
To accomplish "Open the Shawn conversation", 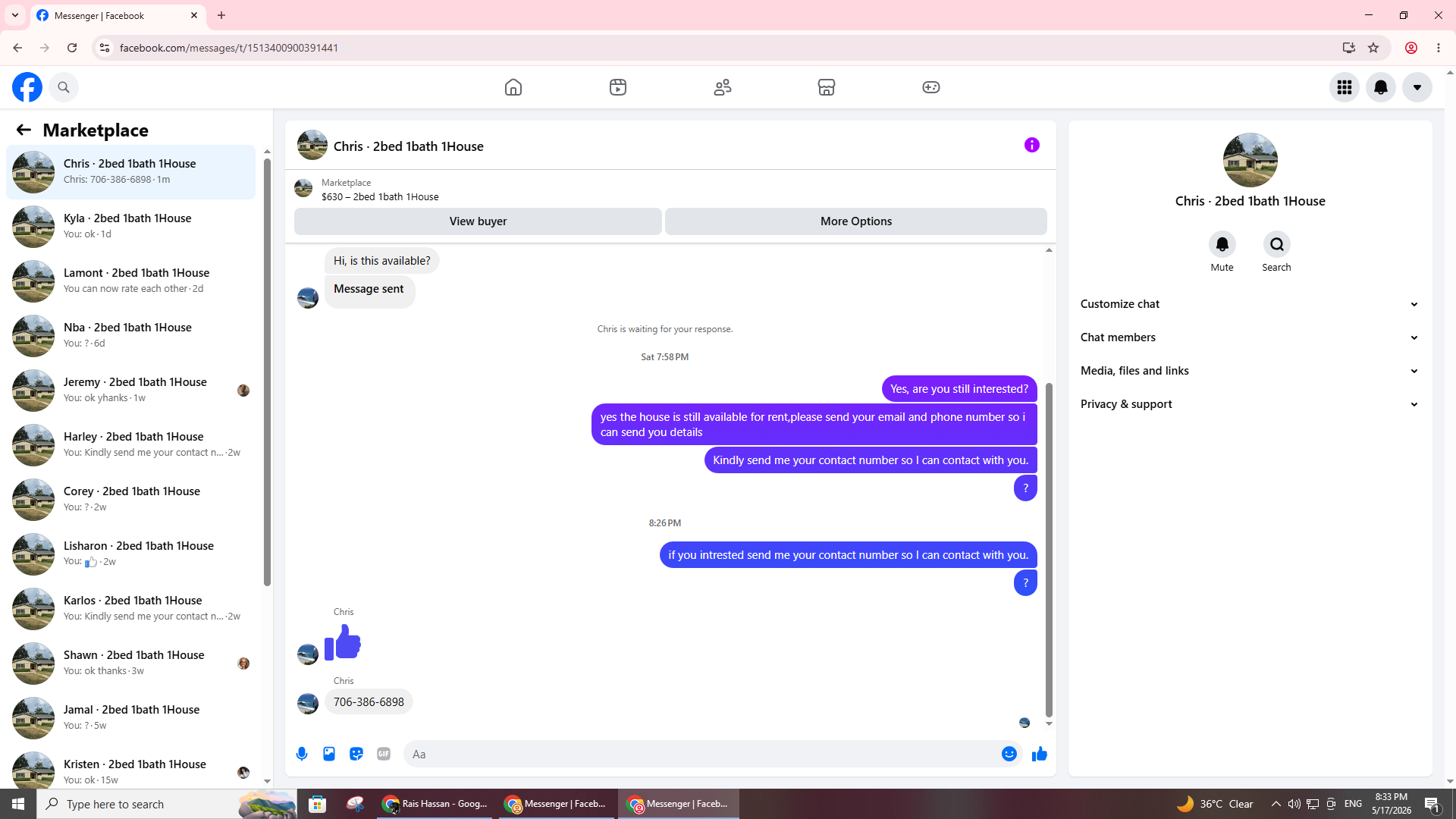I will [130, 663].
